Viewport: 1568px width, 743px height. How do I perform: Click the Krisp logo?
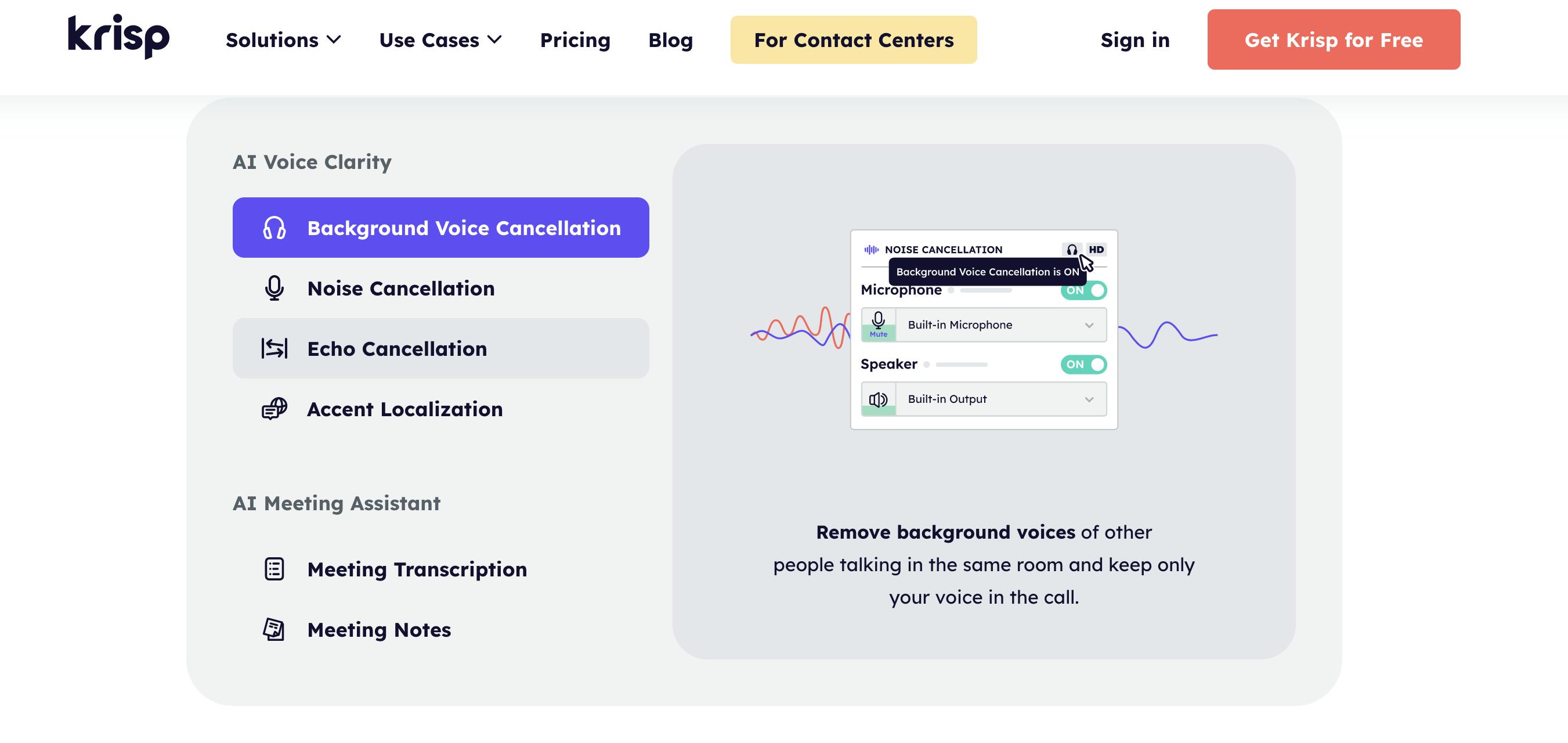coord(119,37)
